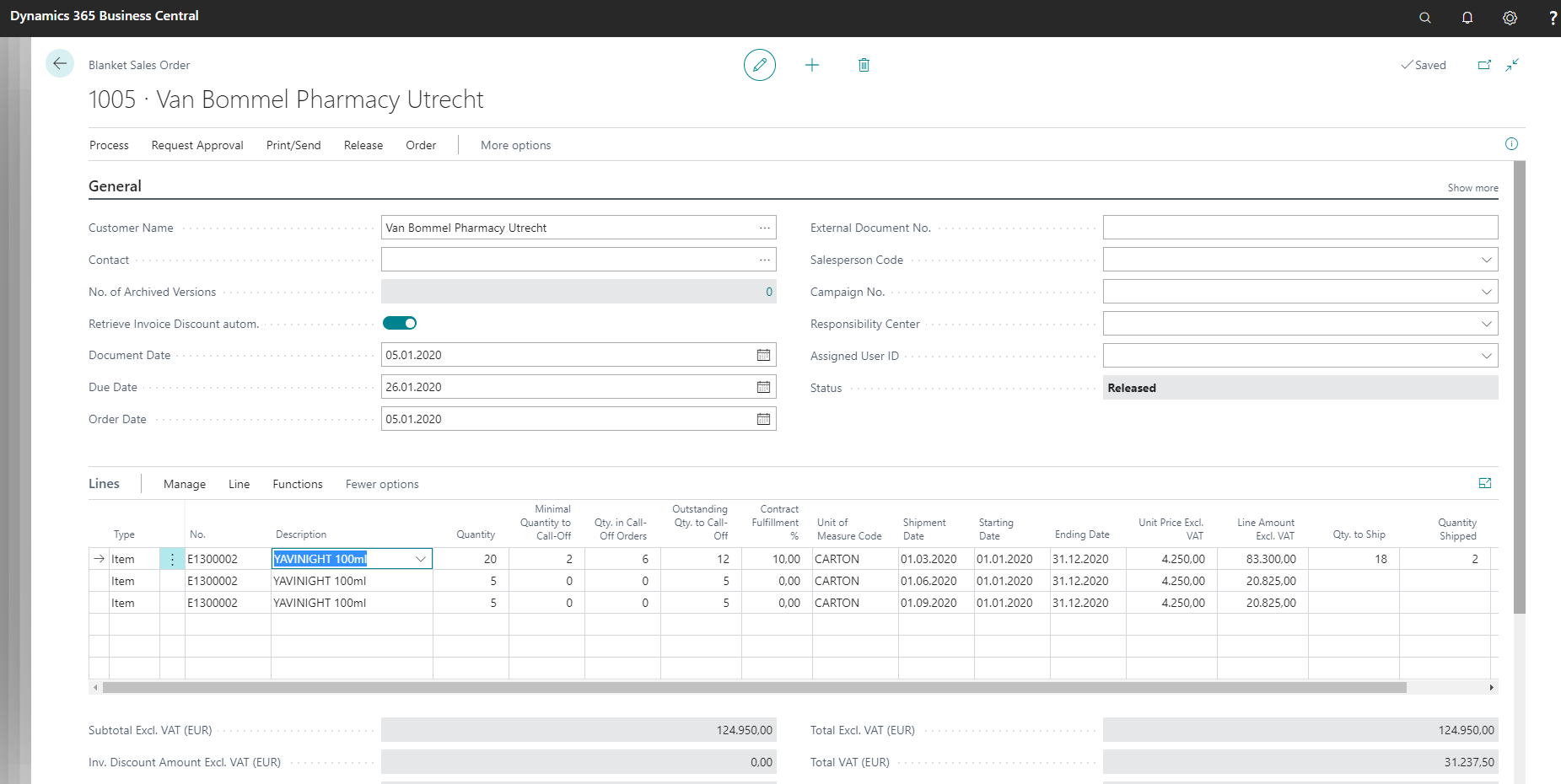
Task: Click Fewer options in Lines
Action: 382,484
